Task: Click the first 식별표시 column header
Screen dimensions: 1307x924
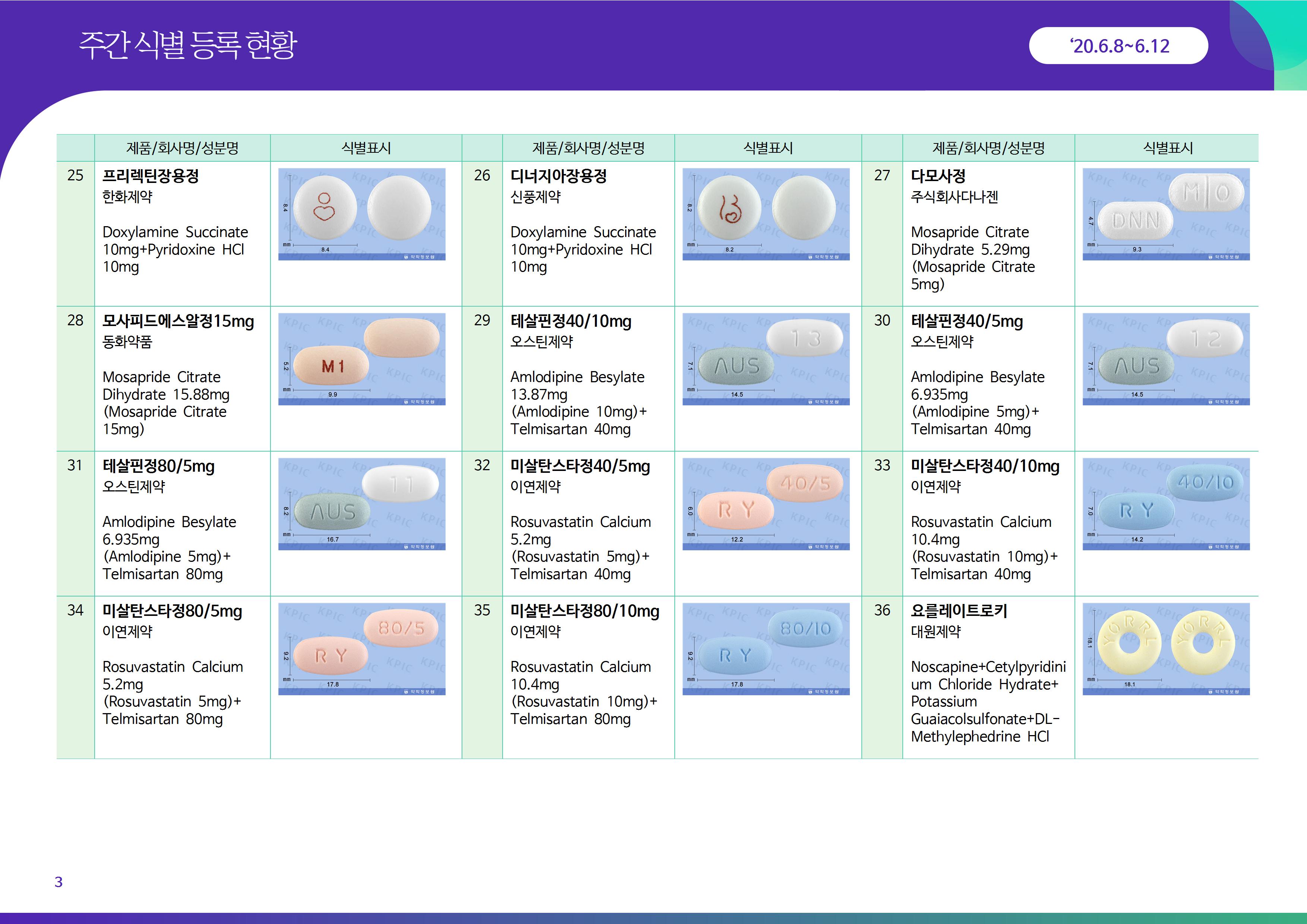Action: pos(365,148)
